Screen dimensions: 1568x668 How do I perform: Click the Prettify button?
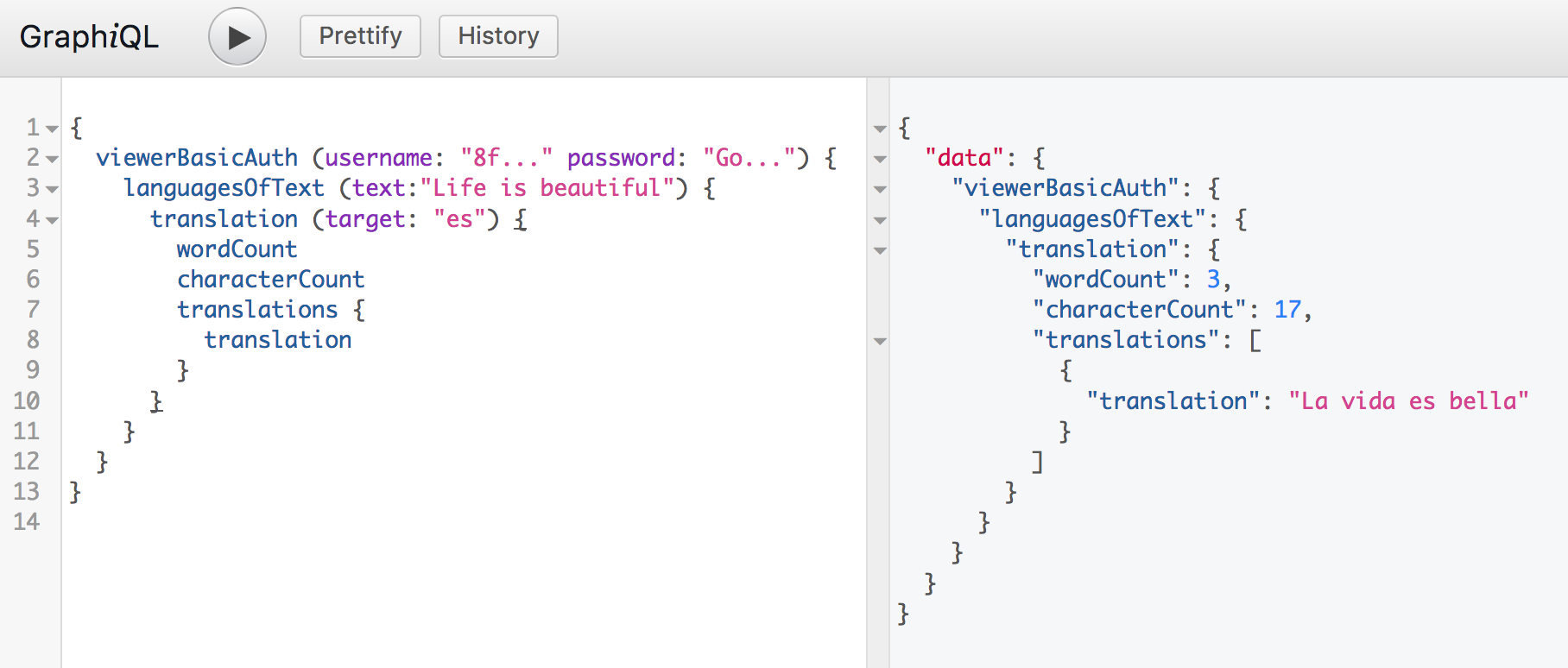point(360,36)
